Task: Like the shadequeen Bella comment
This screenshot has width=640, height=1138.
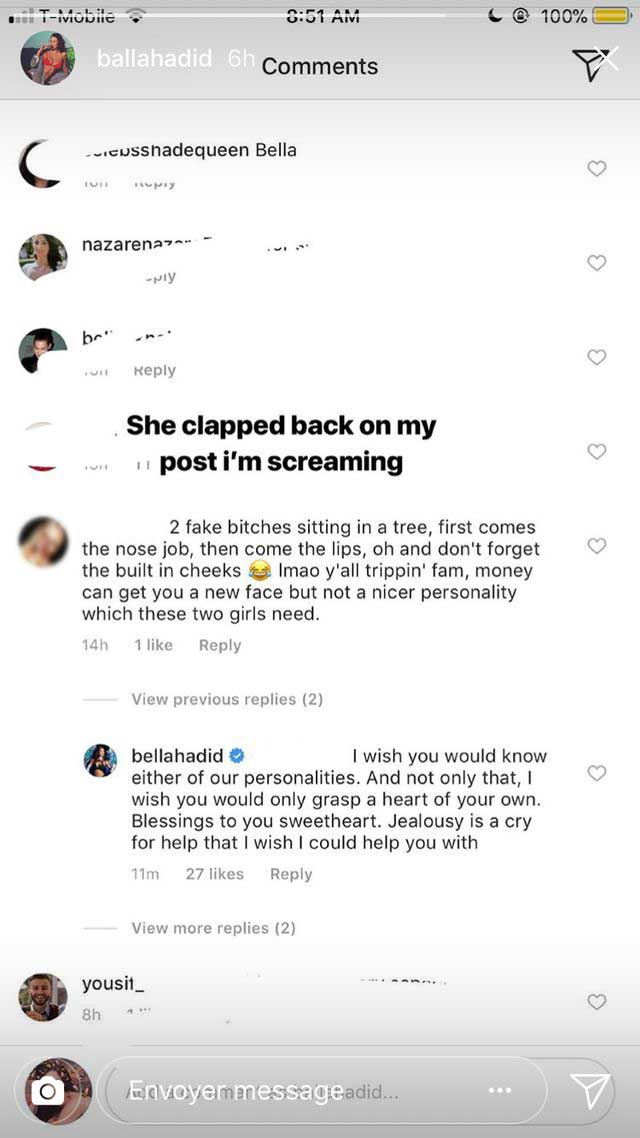Action: 597,168
